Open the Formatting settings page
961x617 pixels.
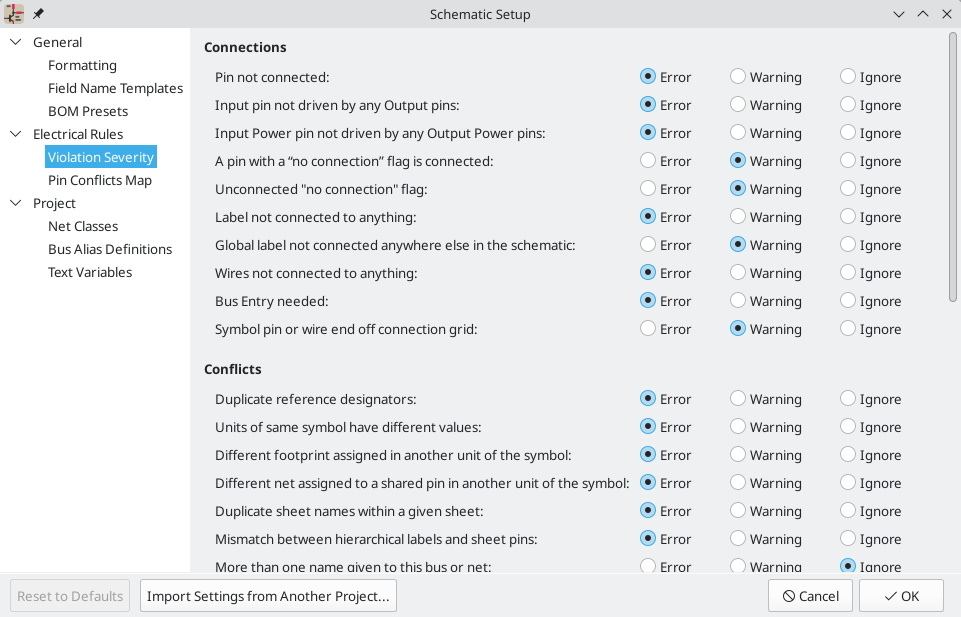pos(82,64)
